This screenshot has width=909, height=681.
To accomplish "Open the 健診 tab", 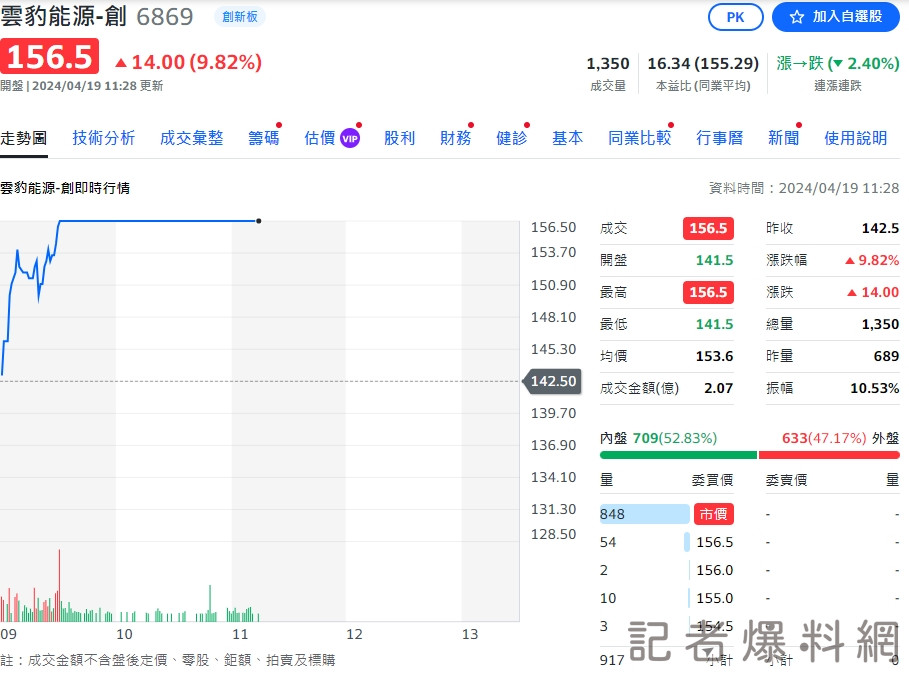I will [511, 138].
